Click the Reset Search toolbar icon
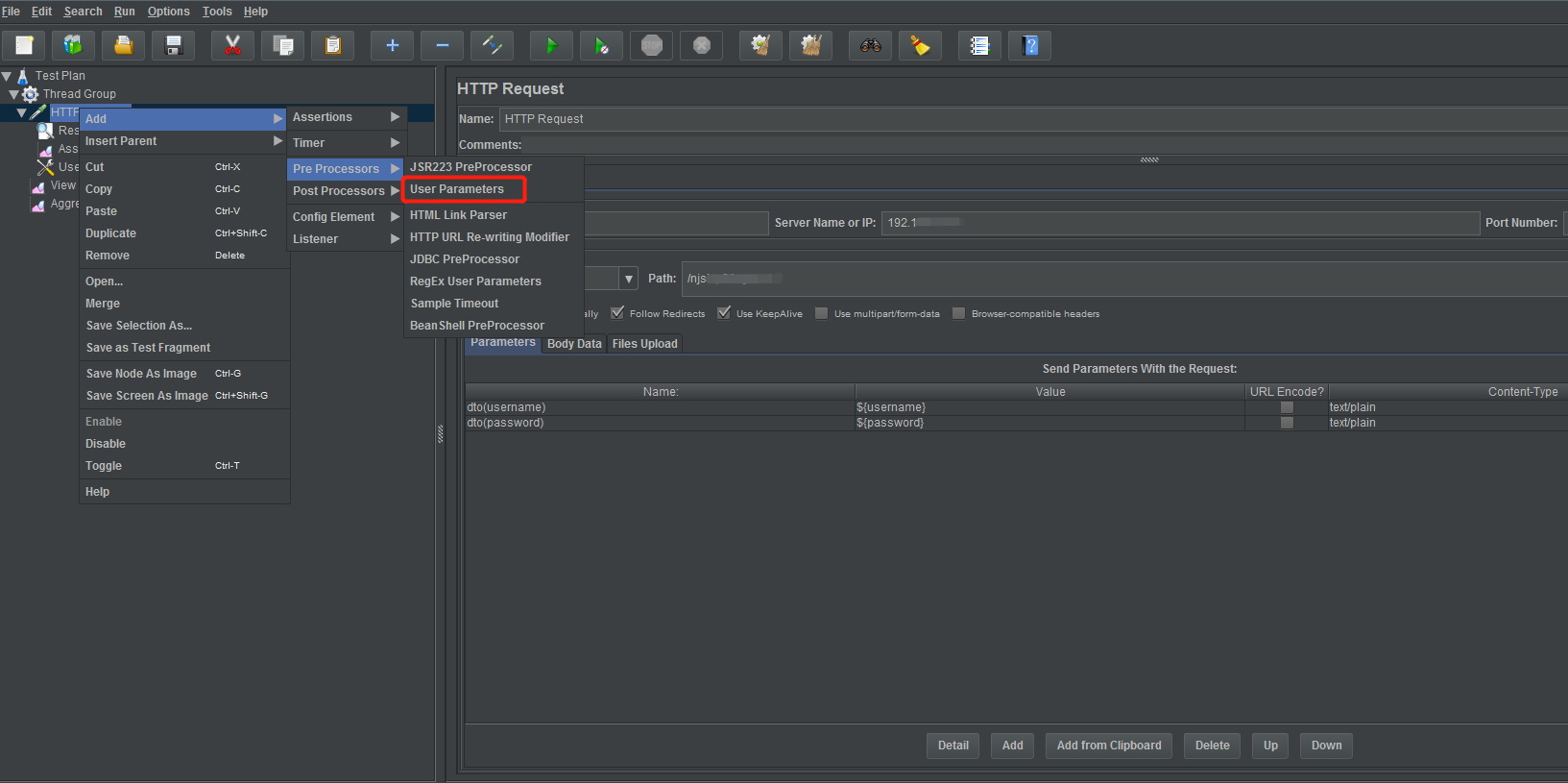This screenshot has width=1568, height=783. click(920, 45)
